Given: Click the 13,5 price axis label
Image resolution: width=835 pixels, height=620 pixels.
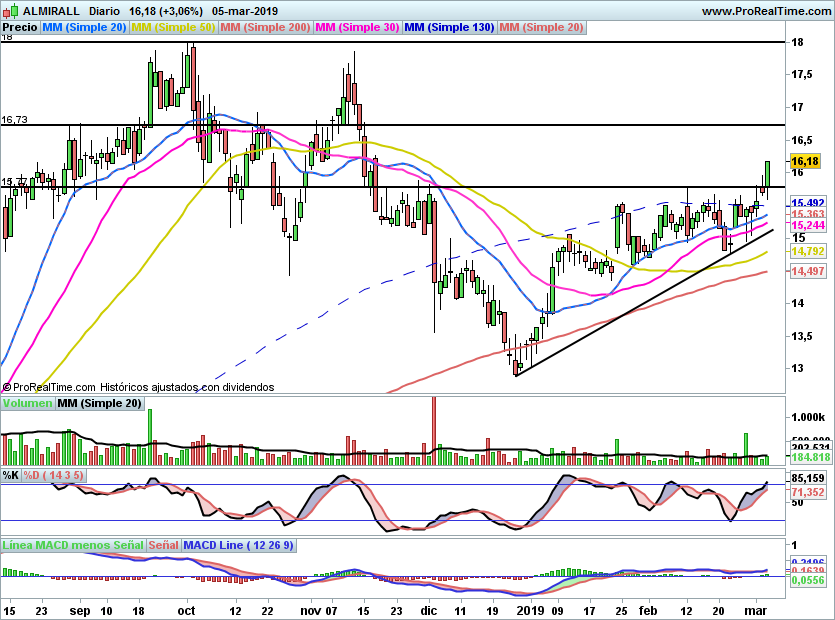Looking at the screenshot, I should point(802,336).
